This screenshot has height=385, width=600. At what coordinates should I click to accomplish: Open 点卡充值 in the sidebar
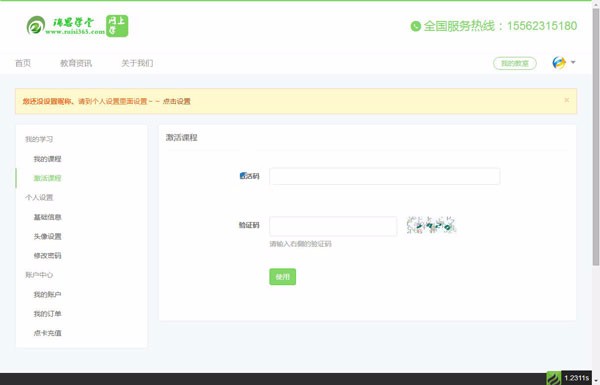pyautogui.click(x=47, y=333)
